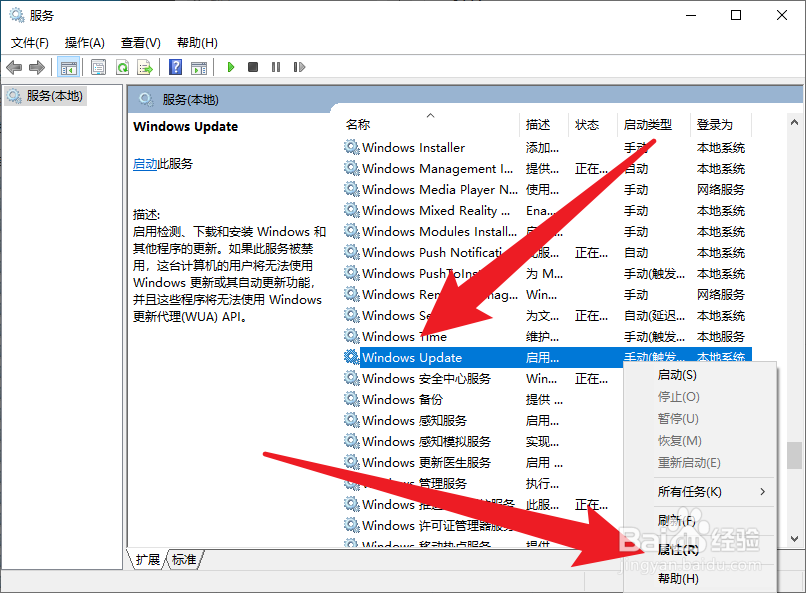The width and height of the screenshot is (806, 593).
Task: Click the Restart Service toolbar icon
Action: tap(299, 67)
